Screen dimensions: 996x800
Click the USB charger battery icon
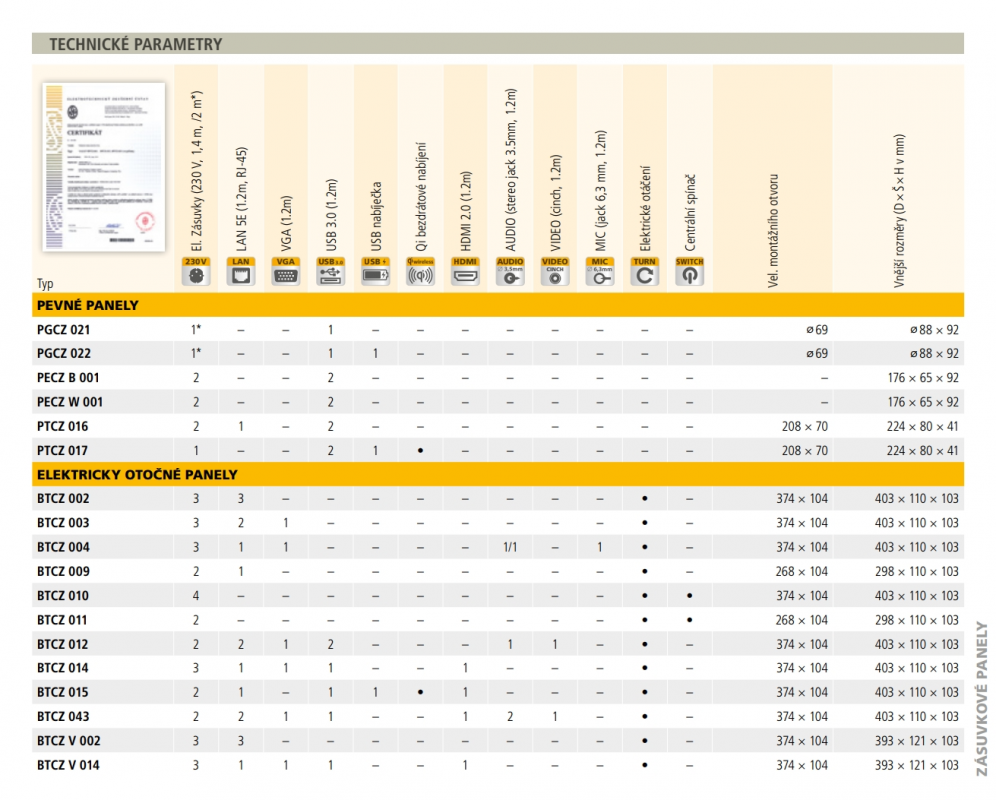[x=375, y=271]
